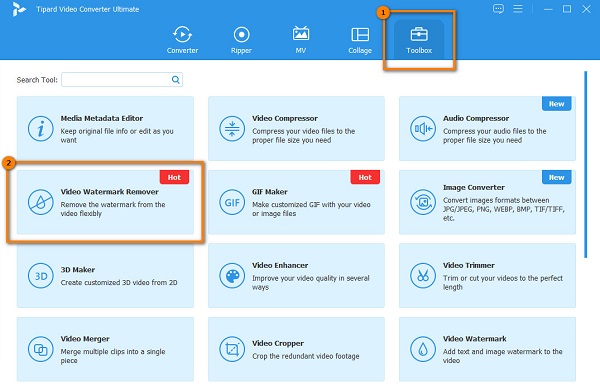The width and height of the screenshot is (600, 387).
Task: Click the Video Watermark droplet icon
Action: (x=423, y=349)
